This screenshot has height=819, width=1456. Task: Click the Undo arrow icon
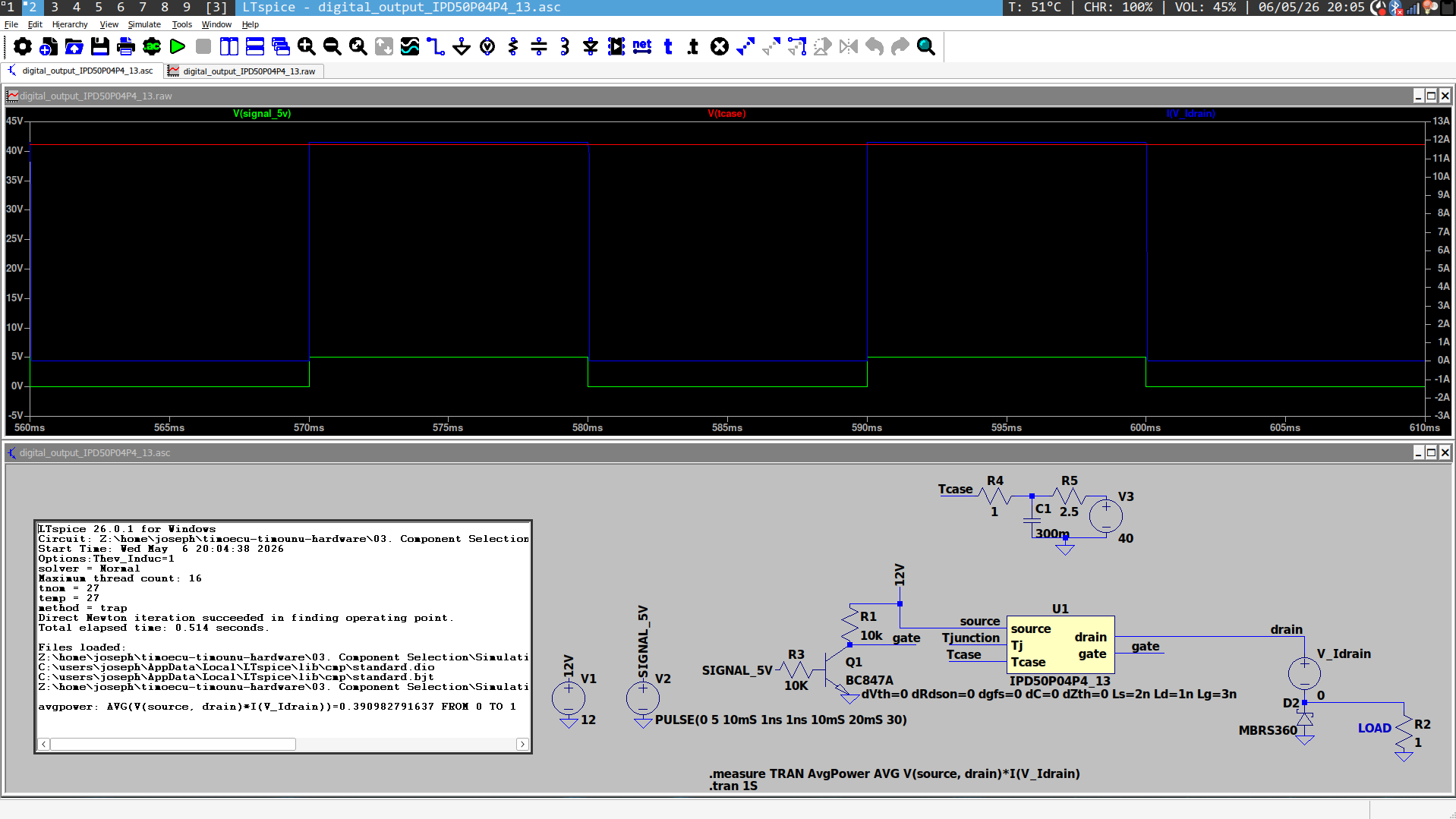coord(875,47)
